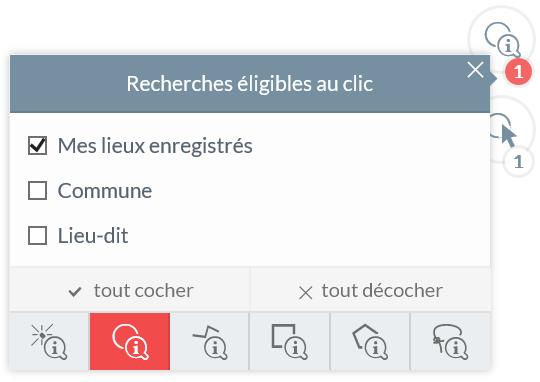Click the cursor selection tool icon
The height and width of the screenshot is (382, 540).
click(x=508, y=133)
